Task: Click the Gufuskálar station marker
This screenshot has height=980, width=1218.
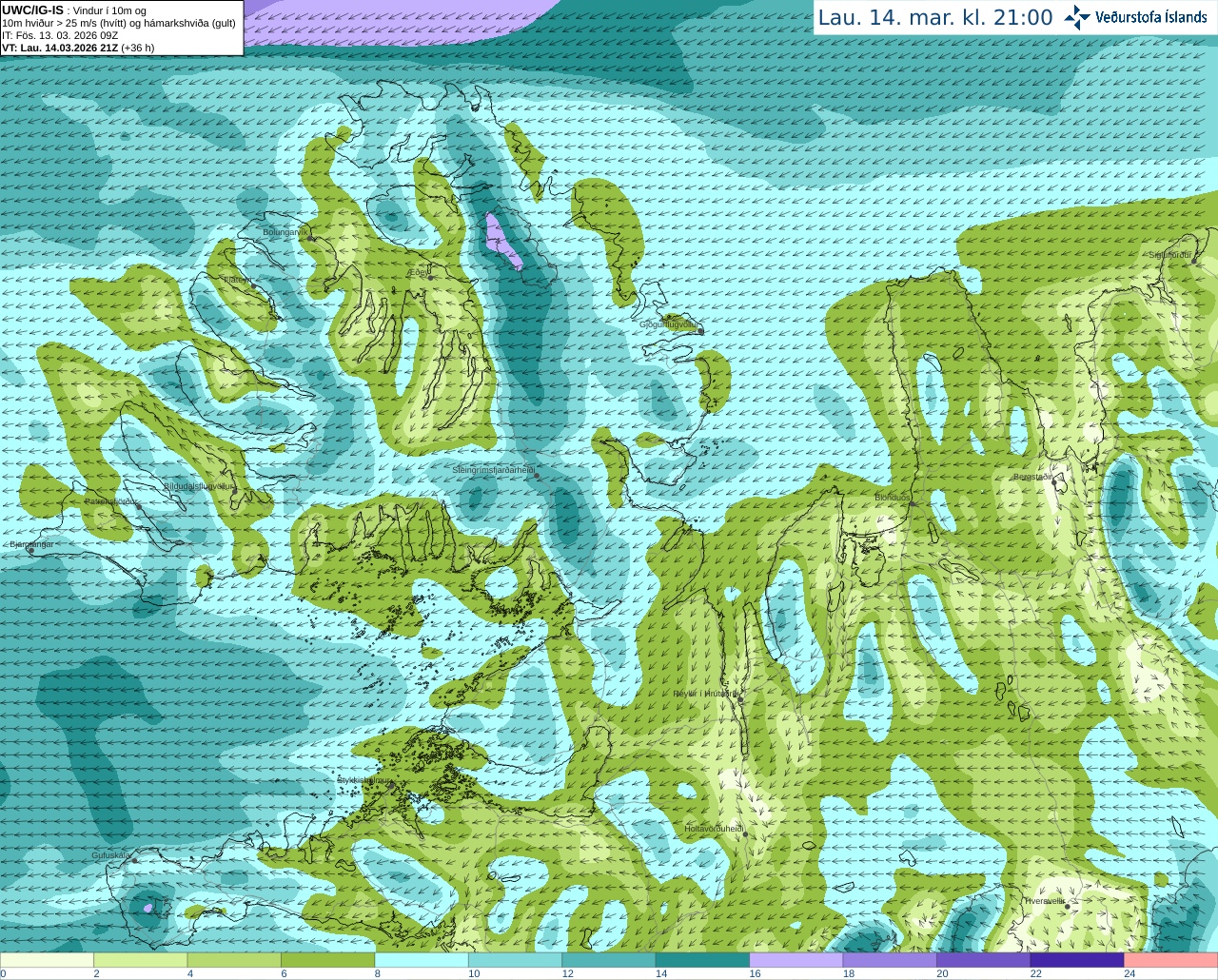Action: [134, 860]
